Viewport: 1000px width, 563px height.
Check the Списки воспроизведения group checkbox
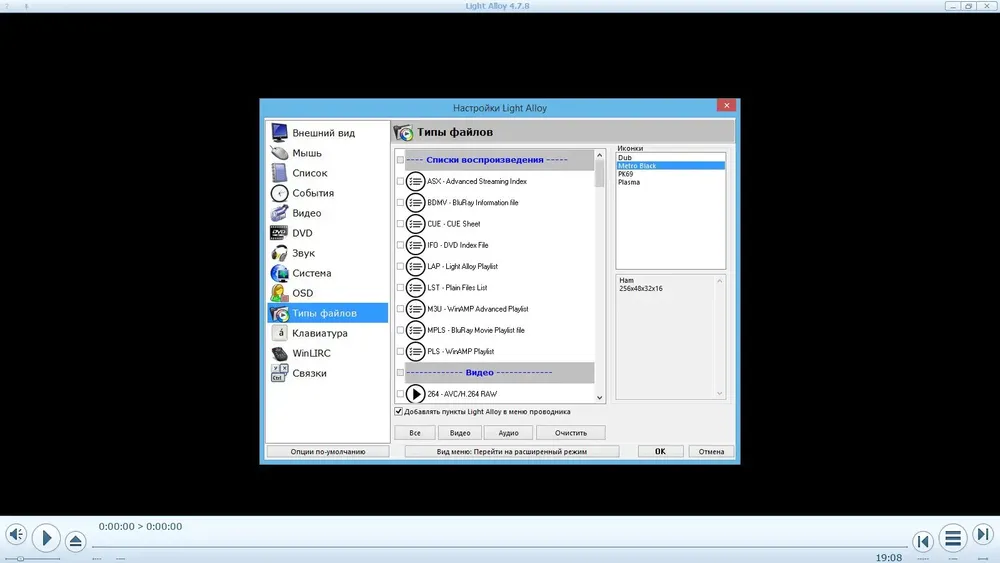[400, 160]
